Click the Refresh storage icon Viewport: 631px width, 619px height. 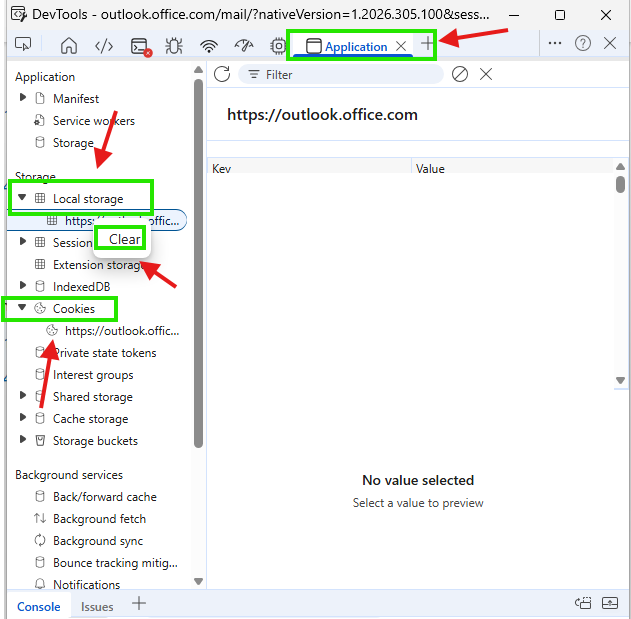coord(222,74)
